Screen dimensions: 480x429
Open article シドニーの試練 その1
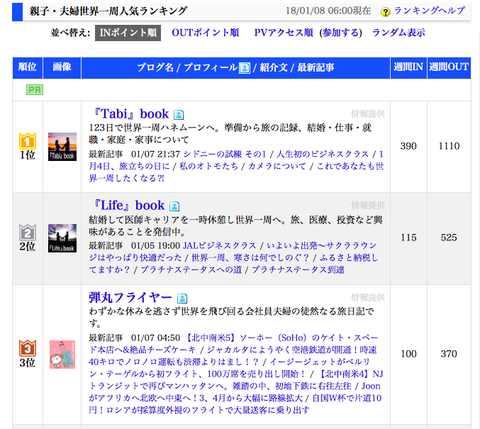tap(225, 154)
